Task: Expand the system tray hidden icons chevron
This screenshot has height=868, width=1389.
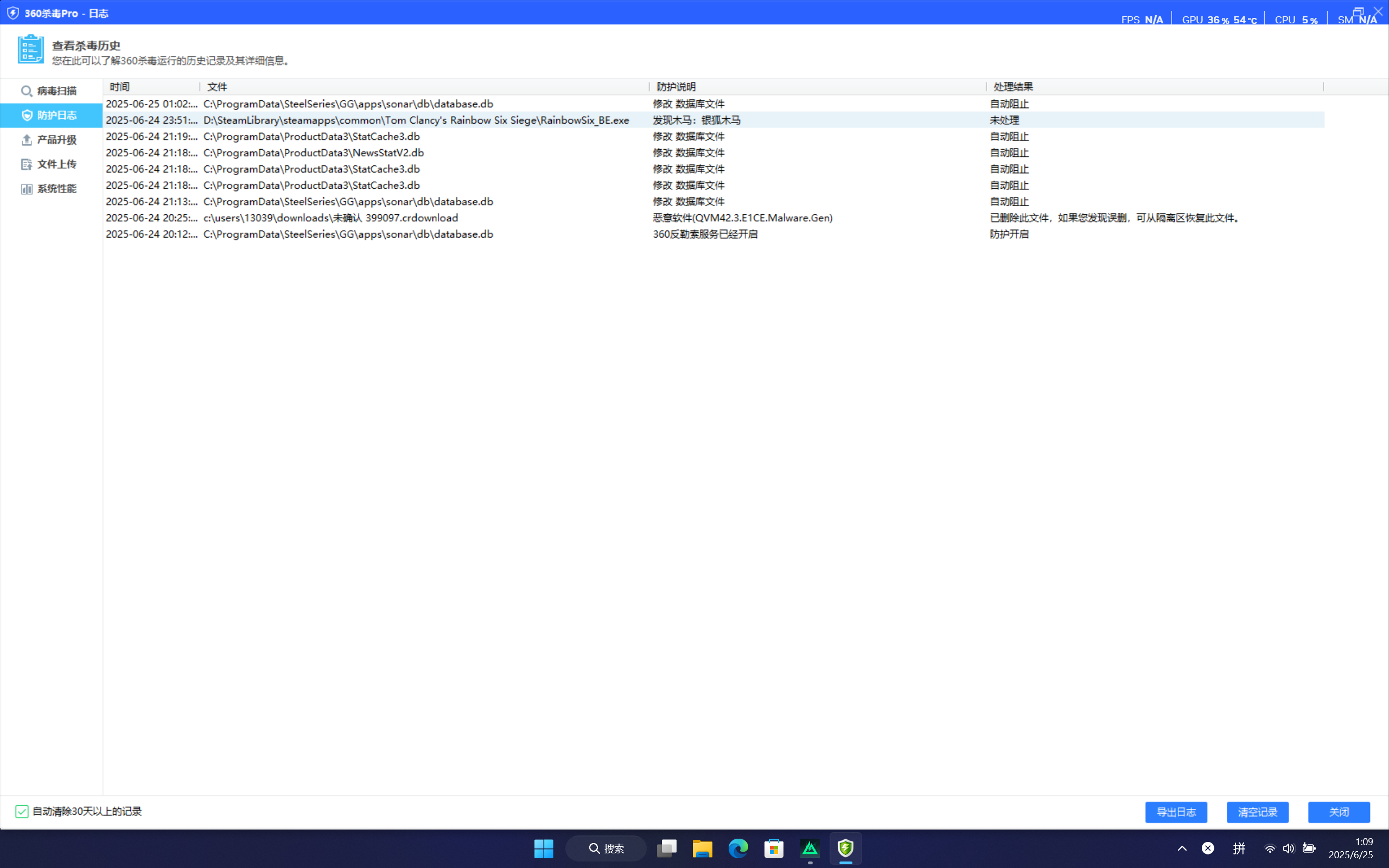Action: 1182,848
